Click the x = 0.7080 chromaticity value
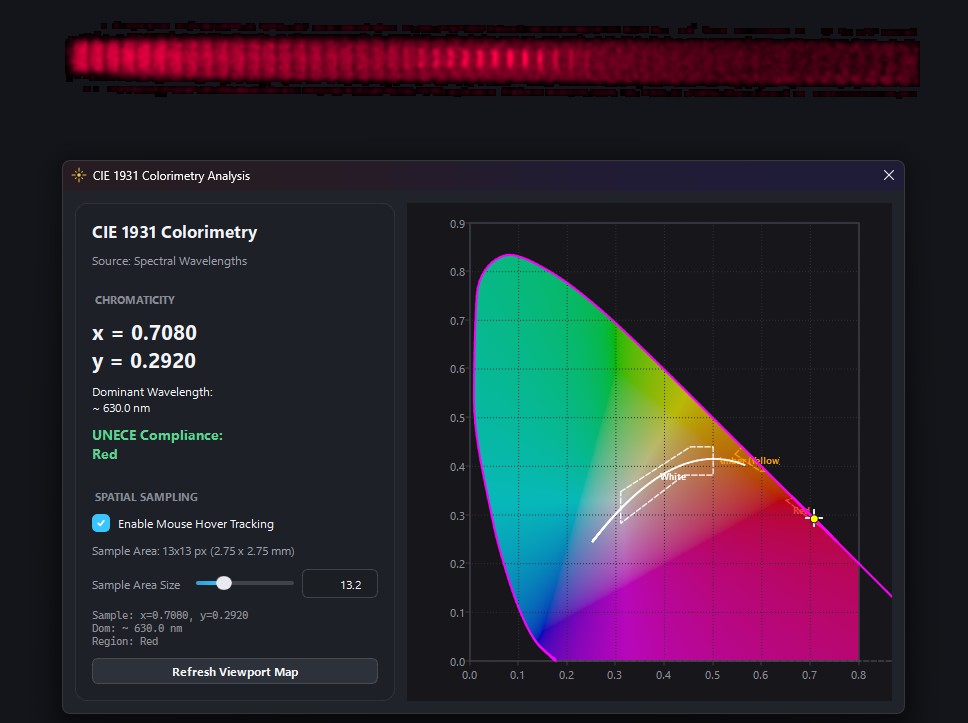The width and height of the screenshot is (968, 723). click(x=144, y=333)
